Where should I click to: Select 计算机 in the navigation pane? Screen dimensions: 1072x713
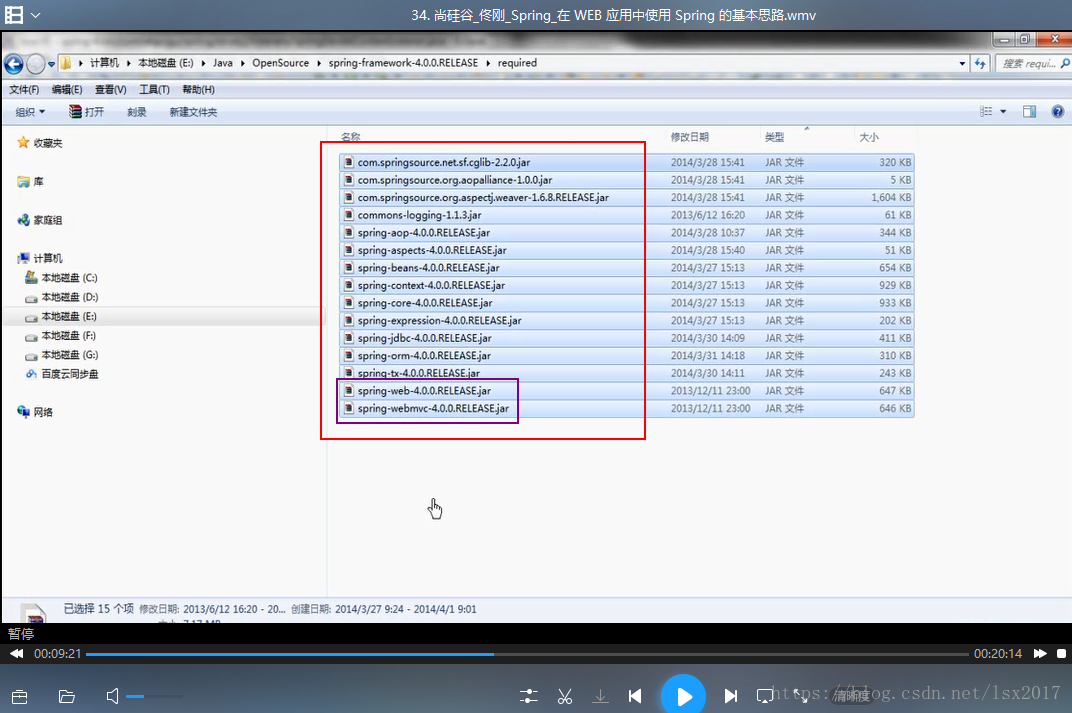48,258
